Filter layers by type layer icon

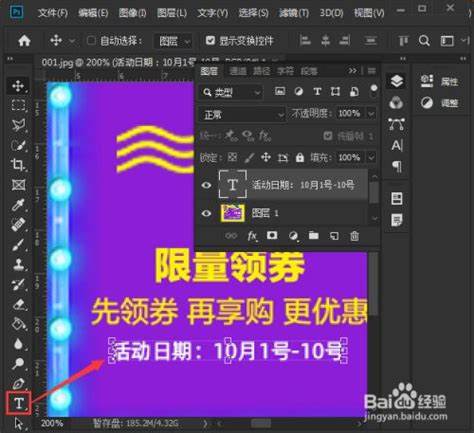317,91
